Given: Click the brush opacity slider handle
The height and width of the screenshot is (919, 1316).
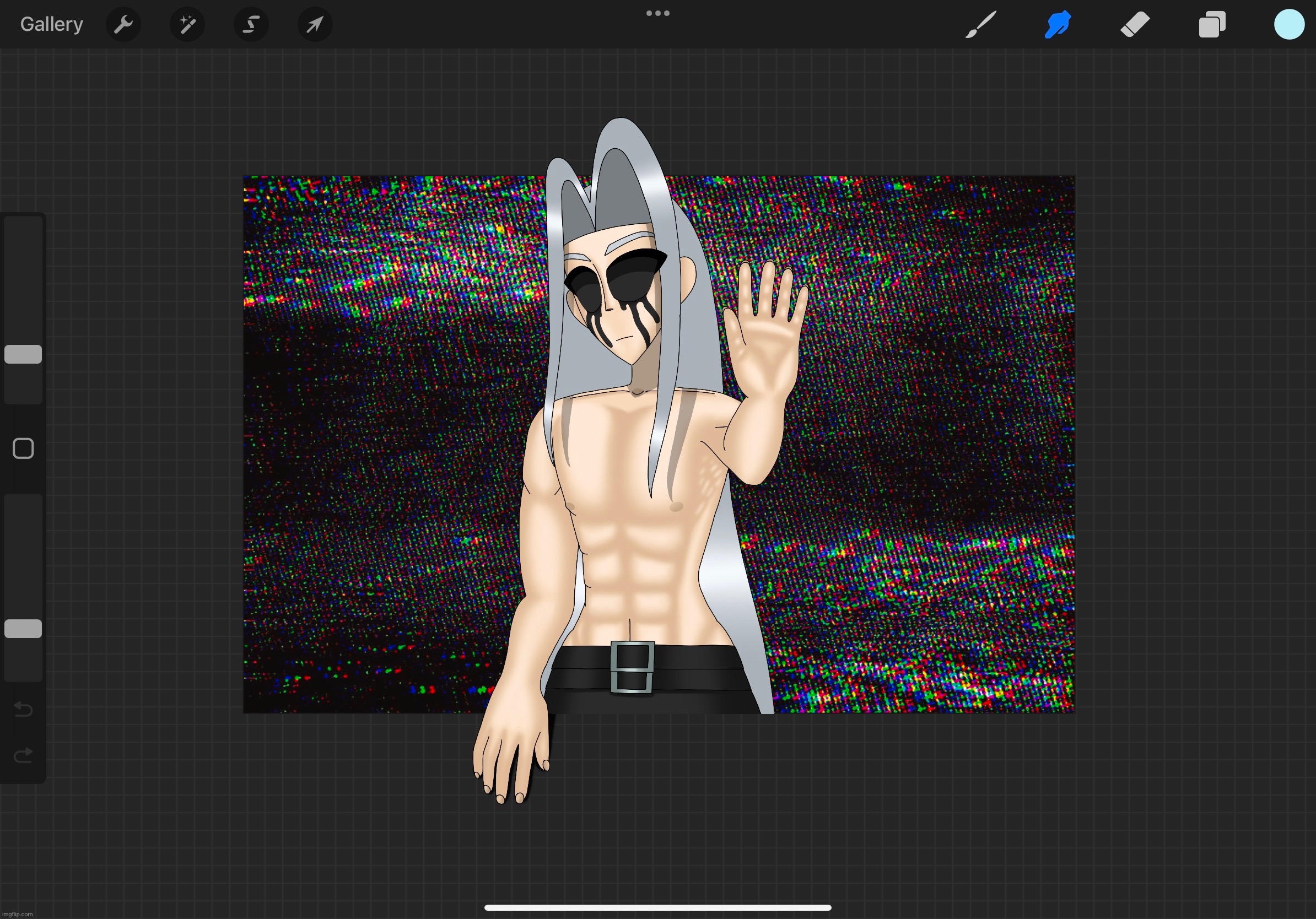Looking at the screenshot, I should 24,629.
